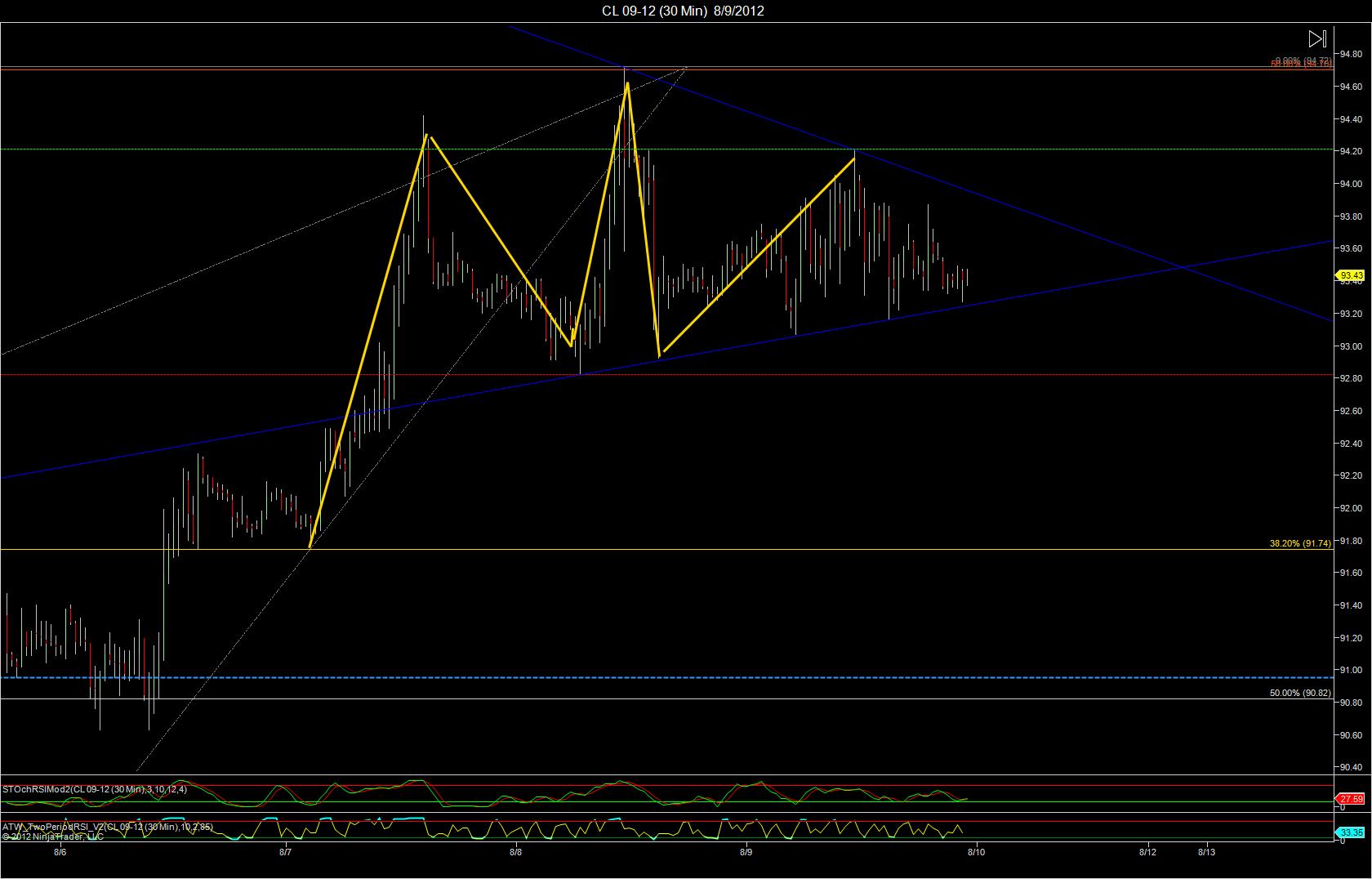Select the ATW_TwoPeriodRSI_V2 indicator label
Image resolution: width=1372 pixels, height=879 pixels.
click(108, 827)
